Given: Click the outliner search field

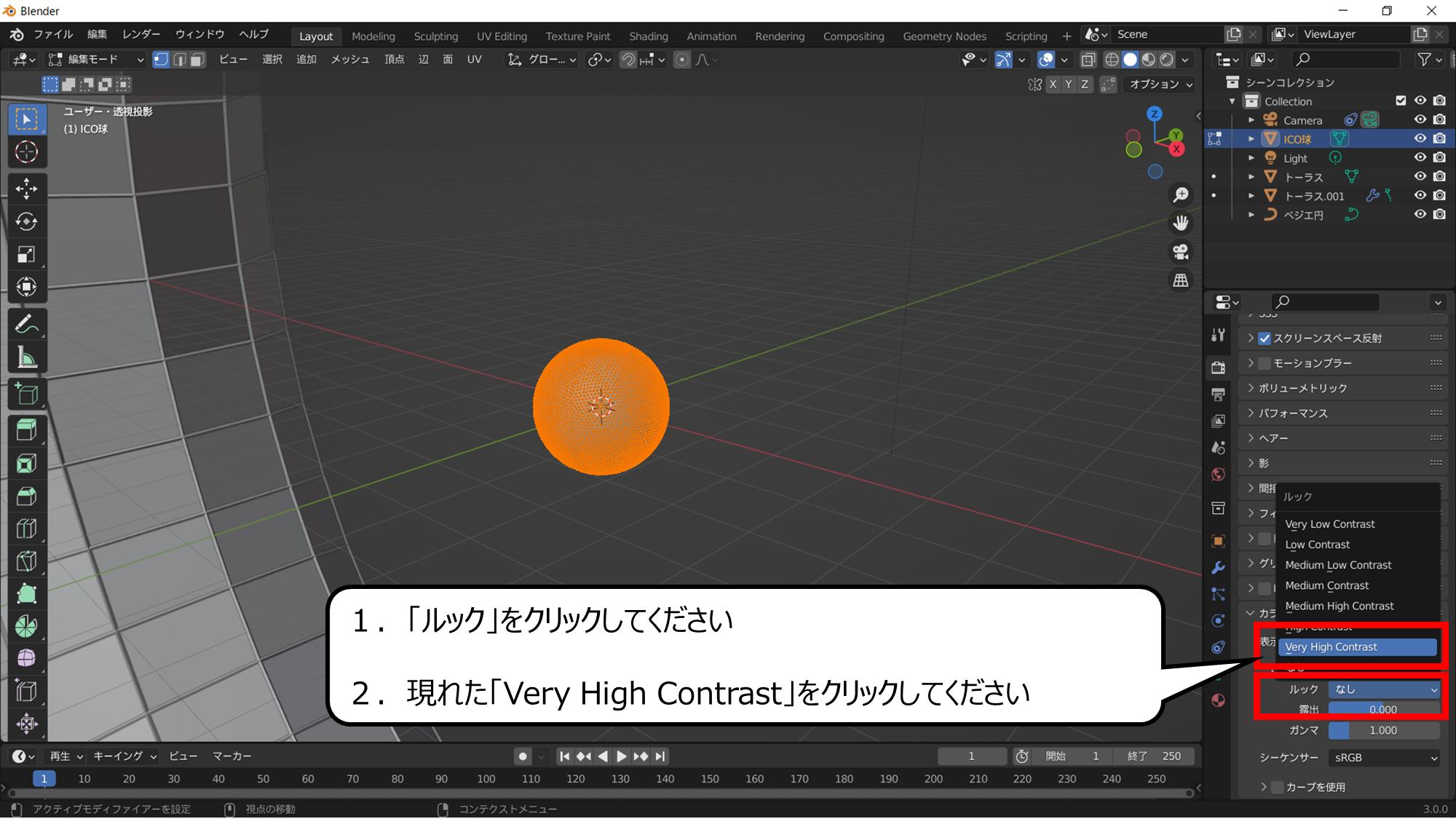Looking at the screenshot, I should (1345, 60).
